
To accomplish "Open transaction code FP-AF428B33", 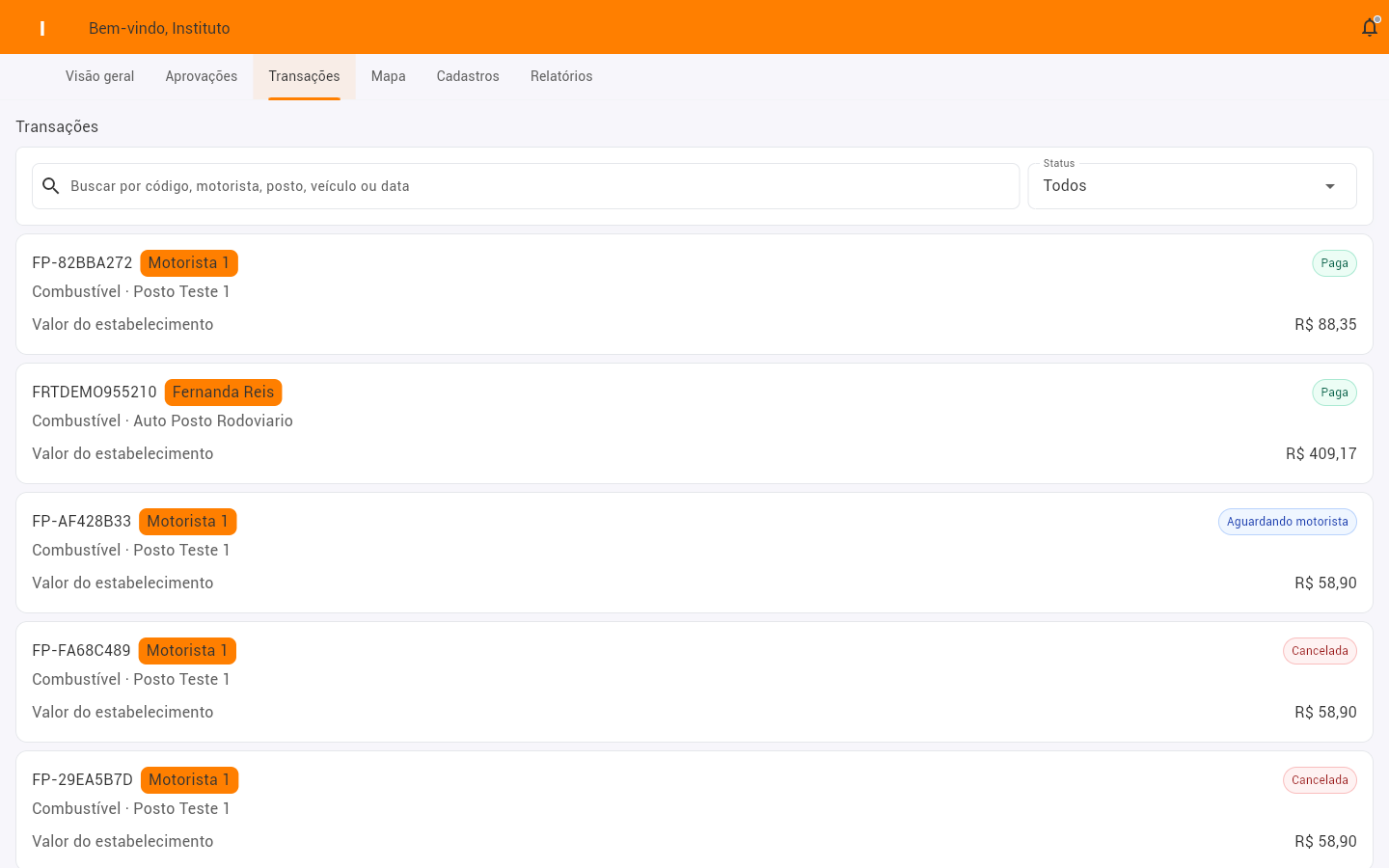I will (x=81, y=522).
